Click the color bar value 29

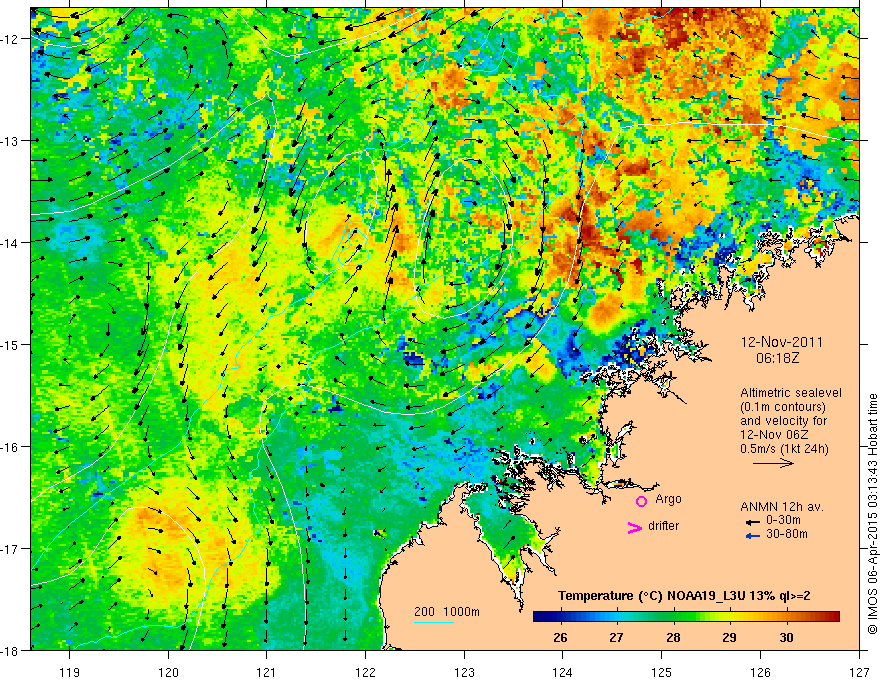pos(730,637)
